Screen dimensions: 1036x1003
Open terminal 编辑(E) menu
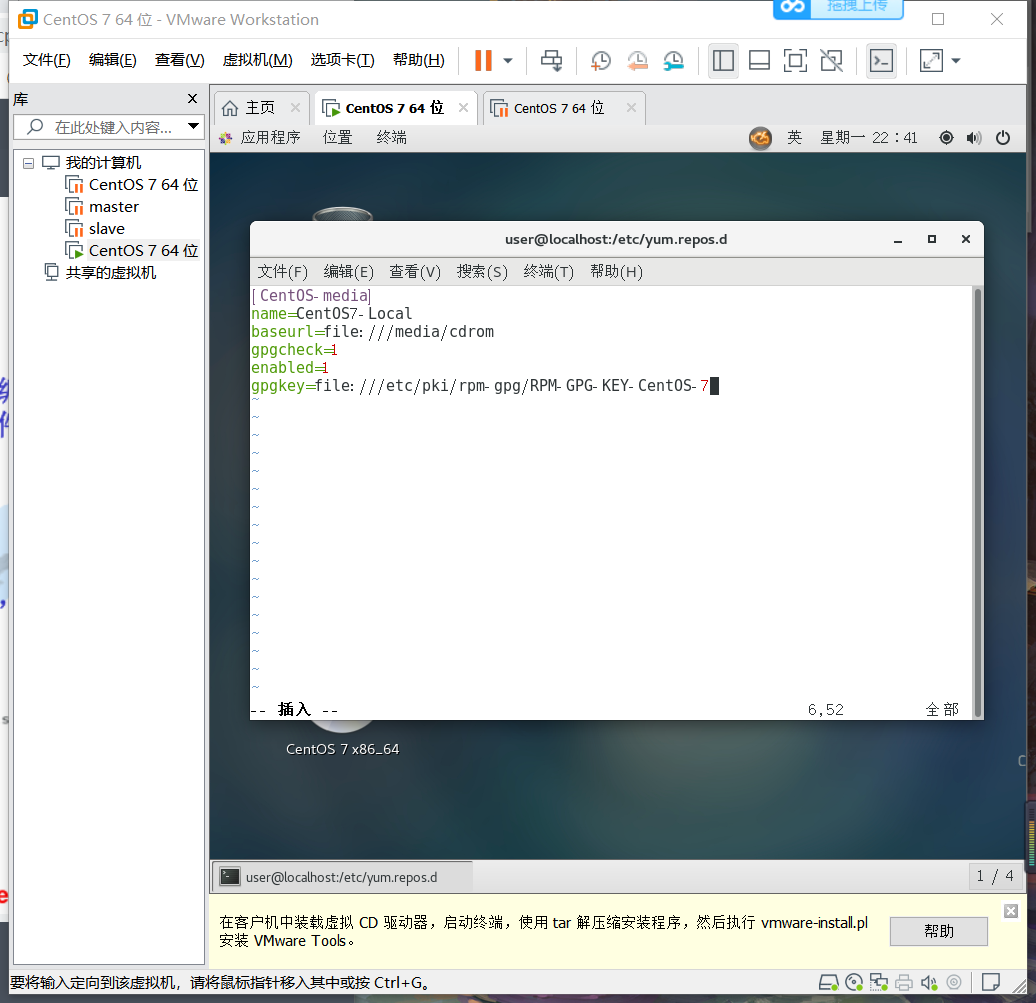click(348, 272)
